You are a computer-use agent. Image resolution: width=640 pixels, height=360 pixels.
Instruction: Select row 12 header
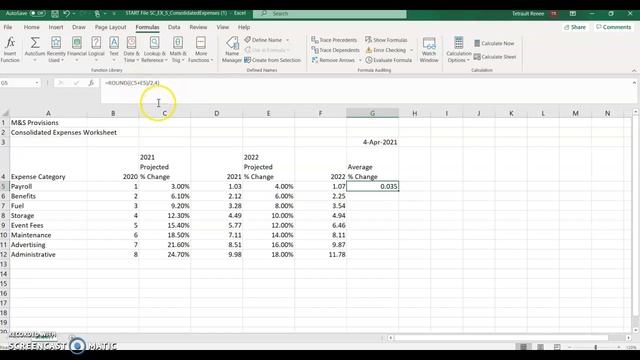point(4,255)
